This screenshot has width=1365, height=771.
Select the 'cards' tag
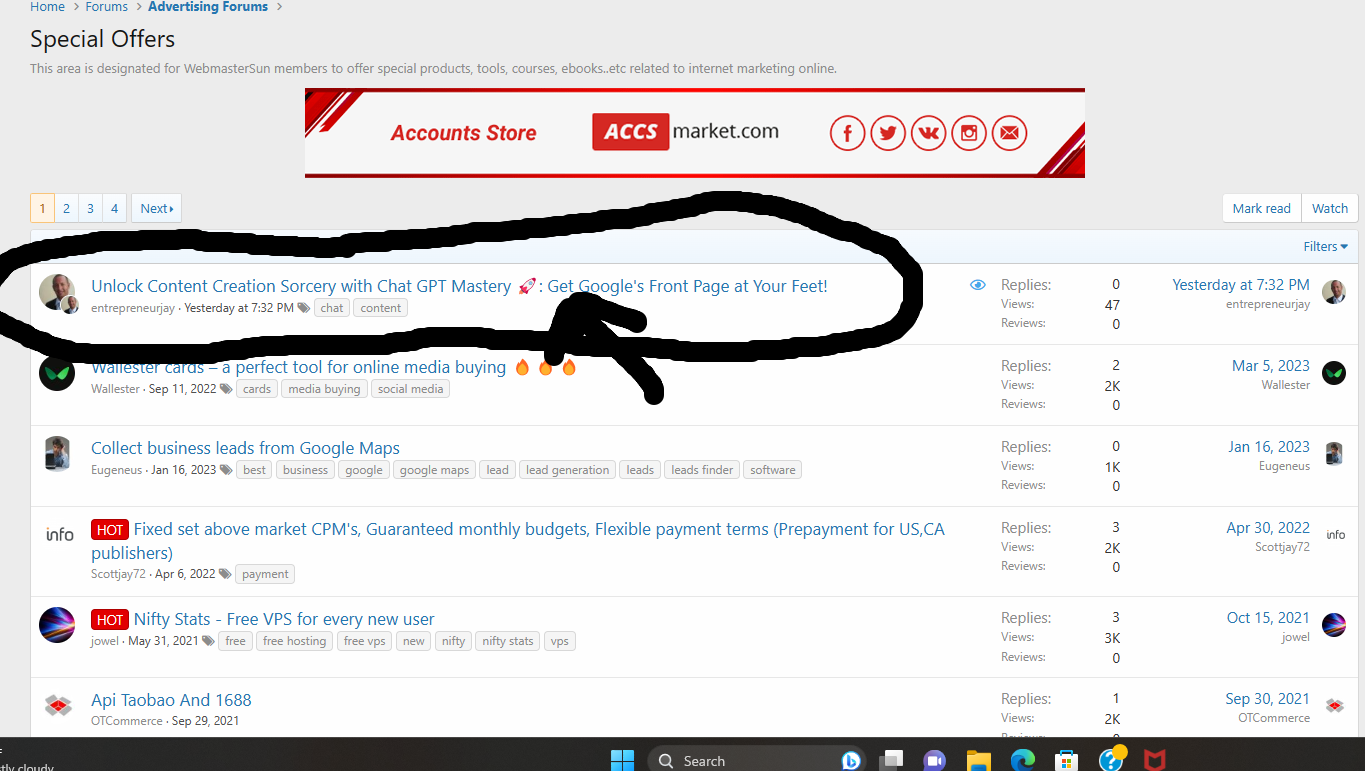point(257,389)
